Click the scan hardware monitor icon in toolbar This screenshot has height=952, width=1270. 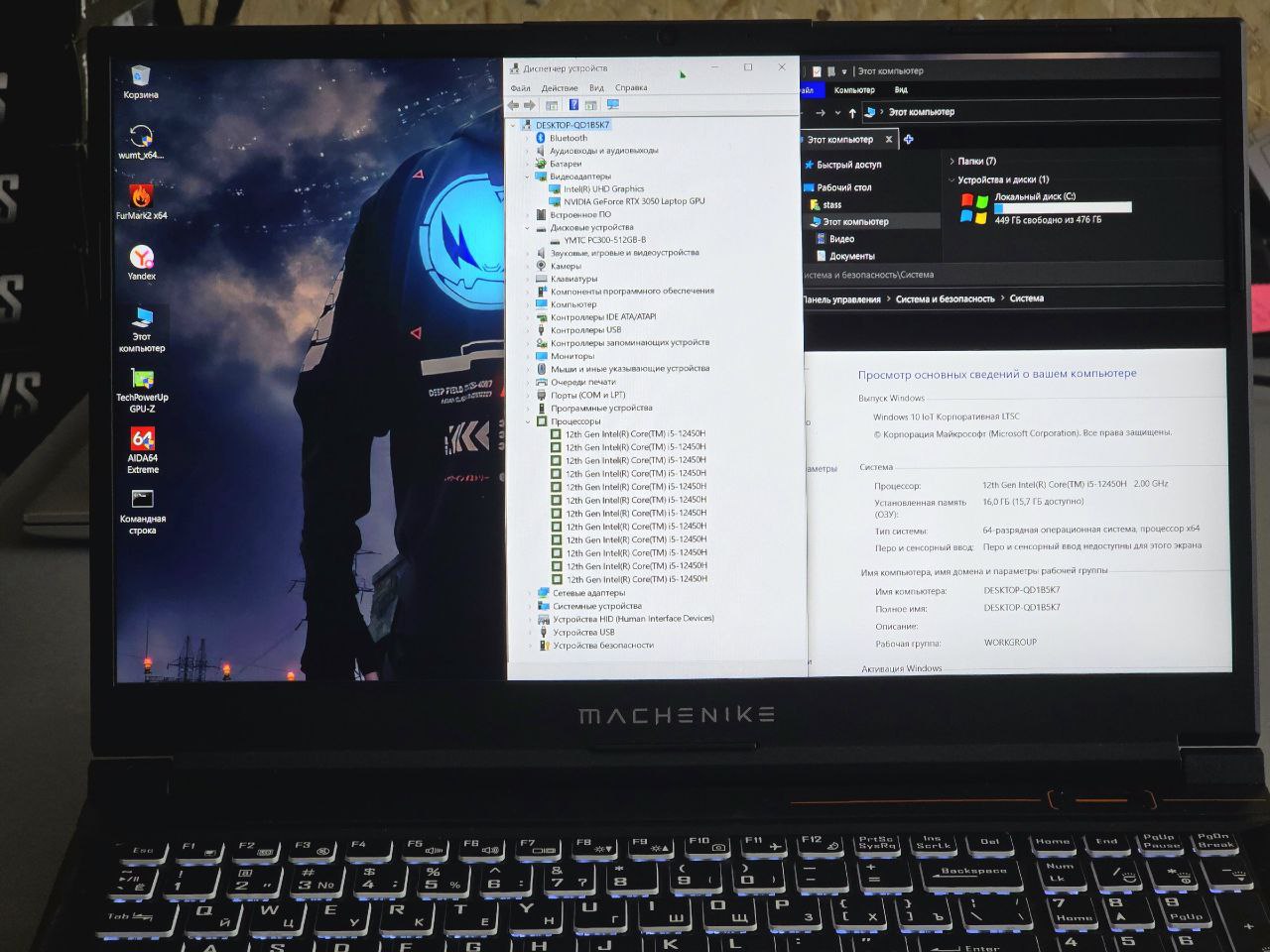tap(612, 105)
